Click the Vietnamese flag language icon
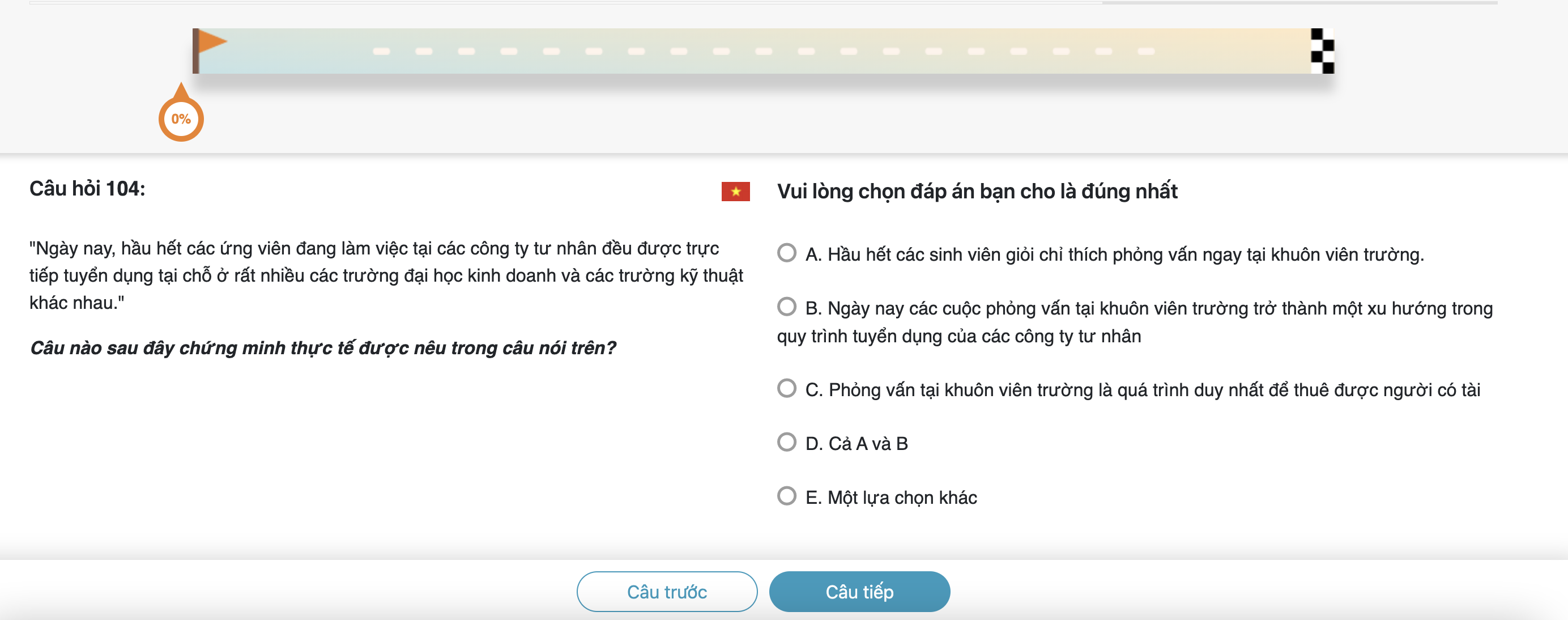1568x620 pixels. click(x=735, y=191)
